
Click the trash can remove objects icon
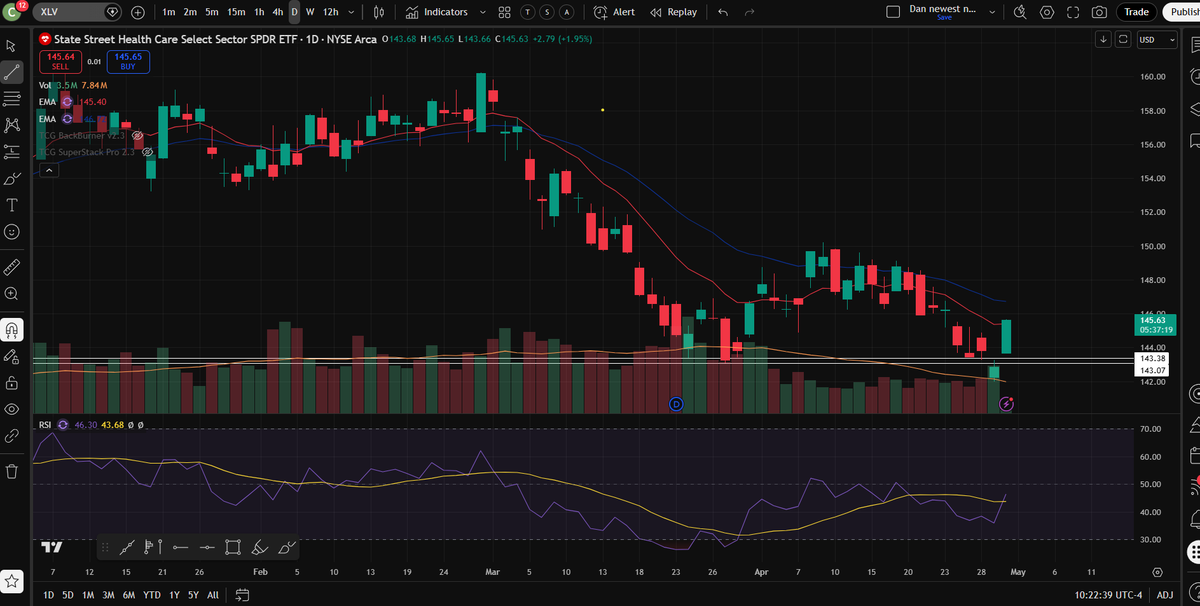(x=12, y=471)
